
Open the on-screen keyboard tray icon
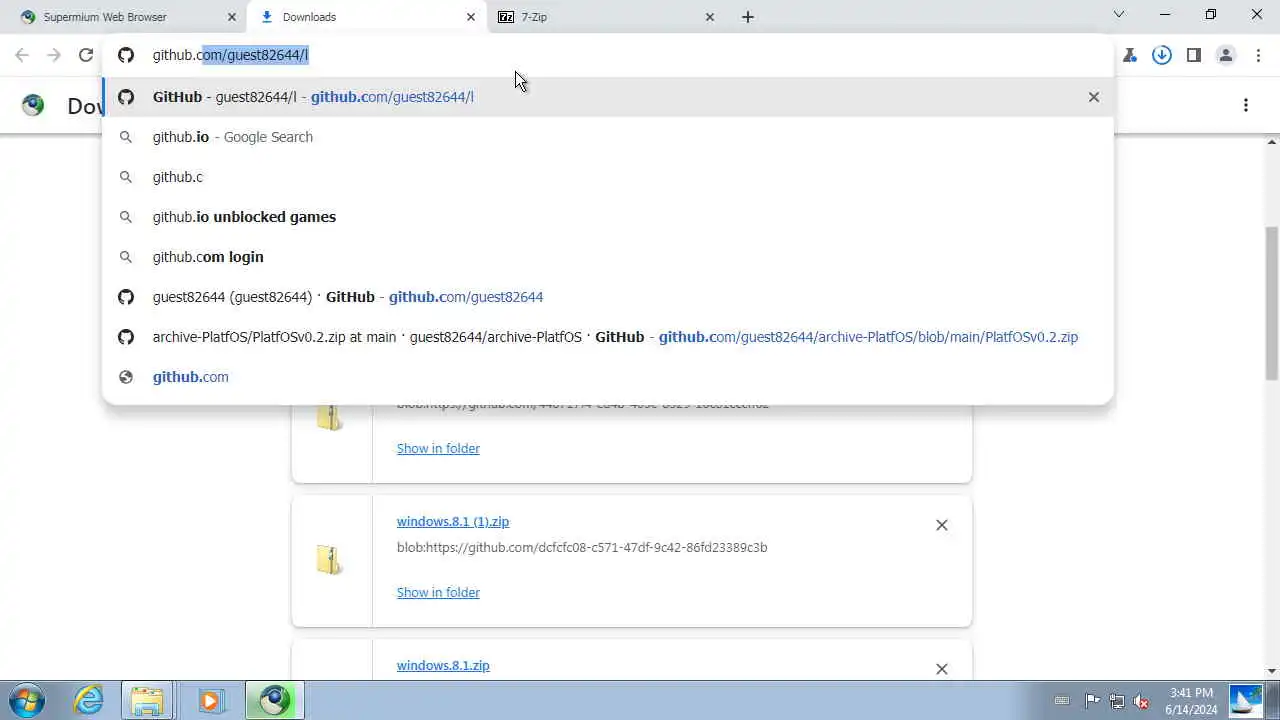pos(1062,701)
